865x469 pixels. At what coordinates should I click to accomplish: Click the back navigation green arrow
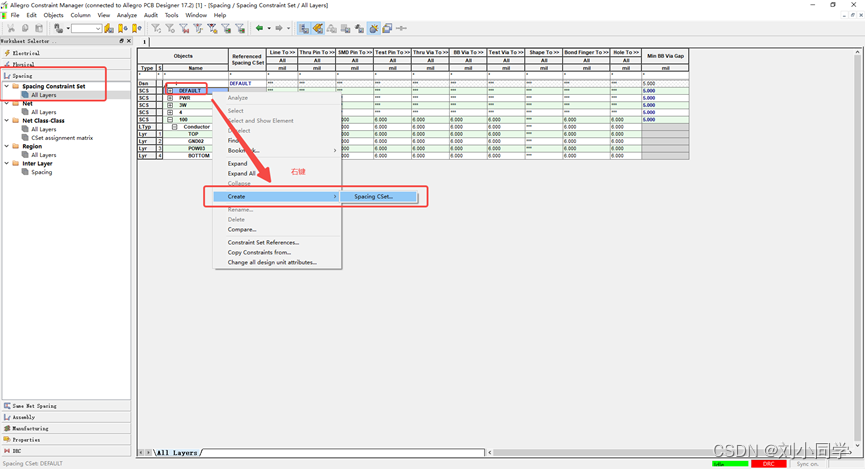click(x=260, y=29)
